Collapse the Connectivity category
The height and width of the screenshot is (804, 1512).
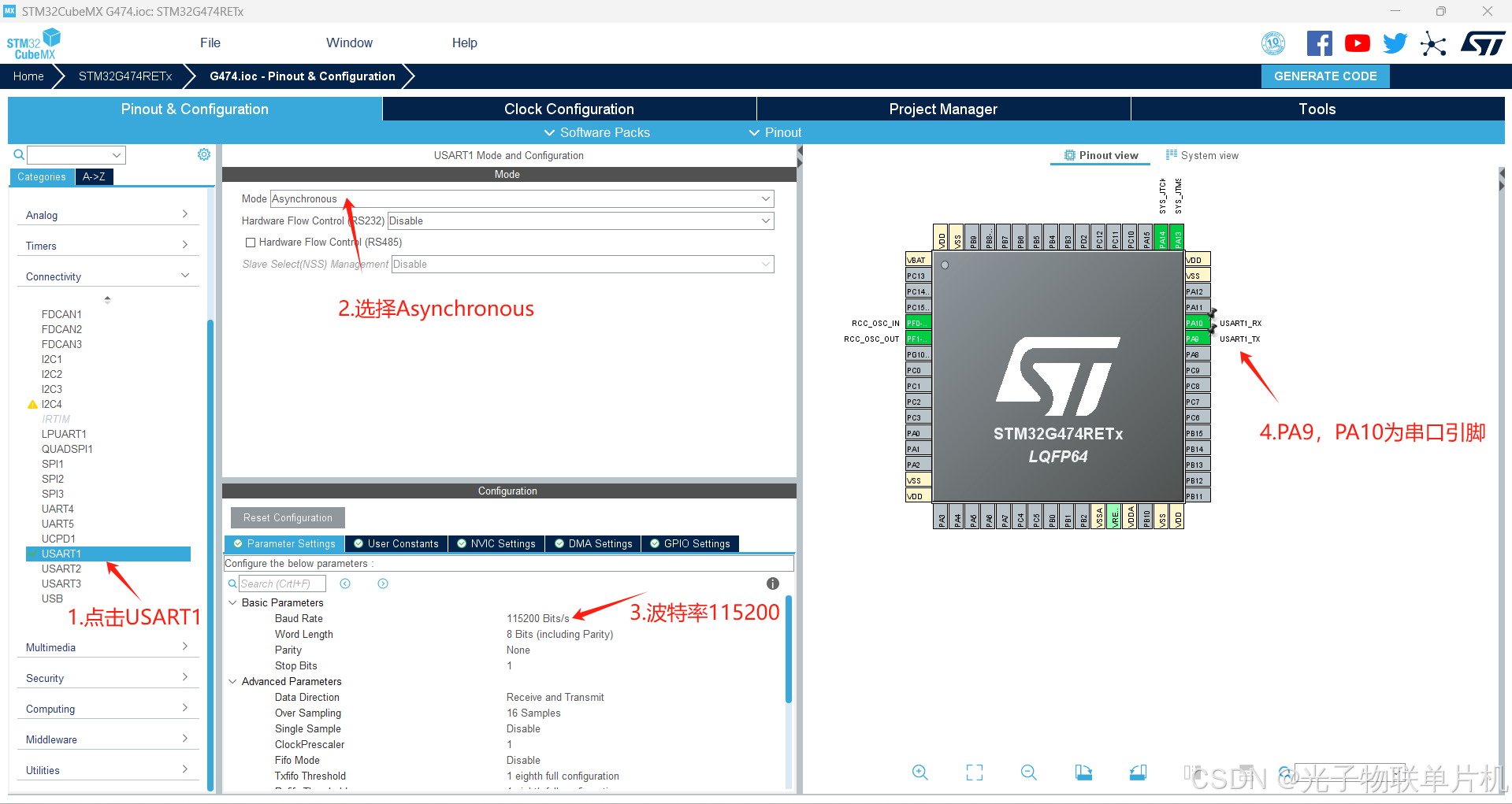click(108, 276)
